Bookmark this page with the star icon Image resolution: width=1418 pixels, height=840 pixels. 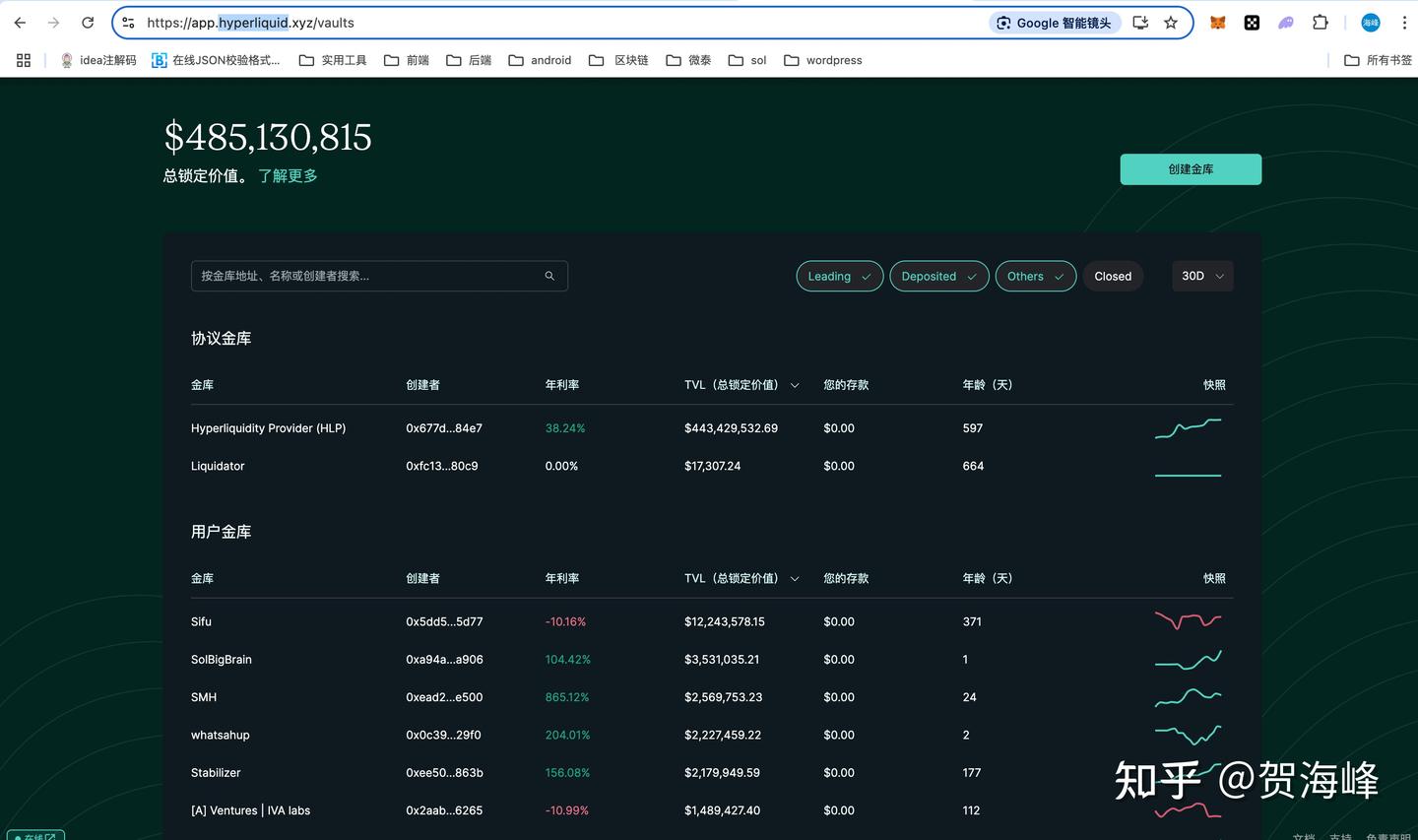(1171, 23)
